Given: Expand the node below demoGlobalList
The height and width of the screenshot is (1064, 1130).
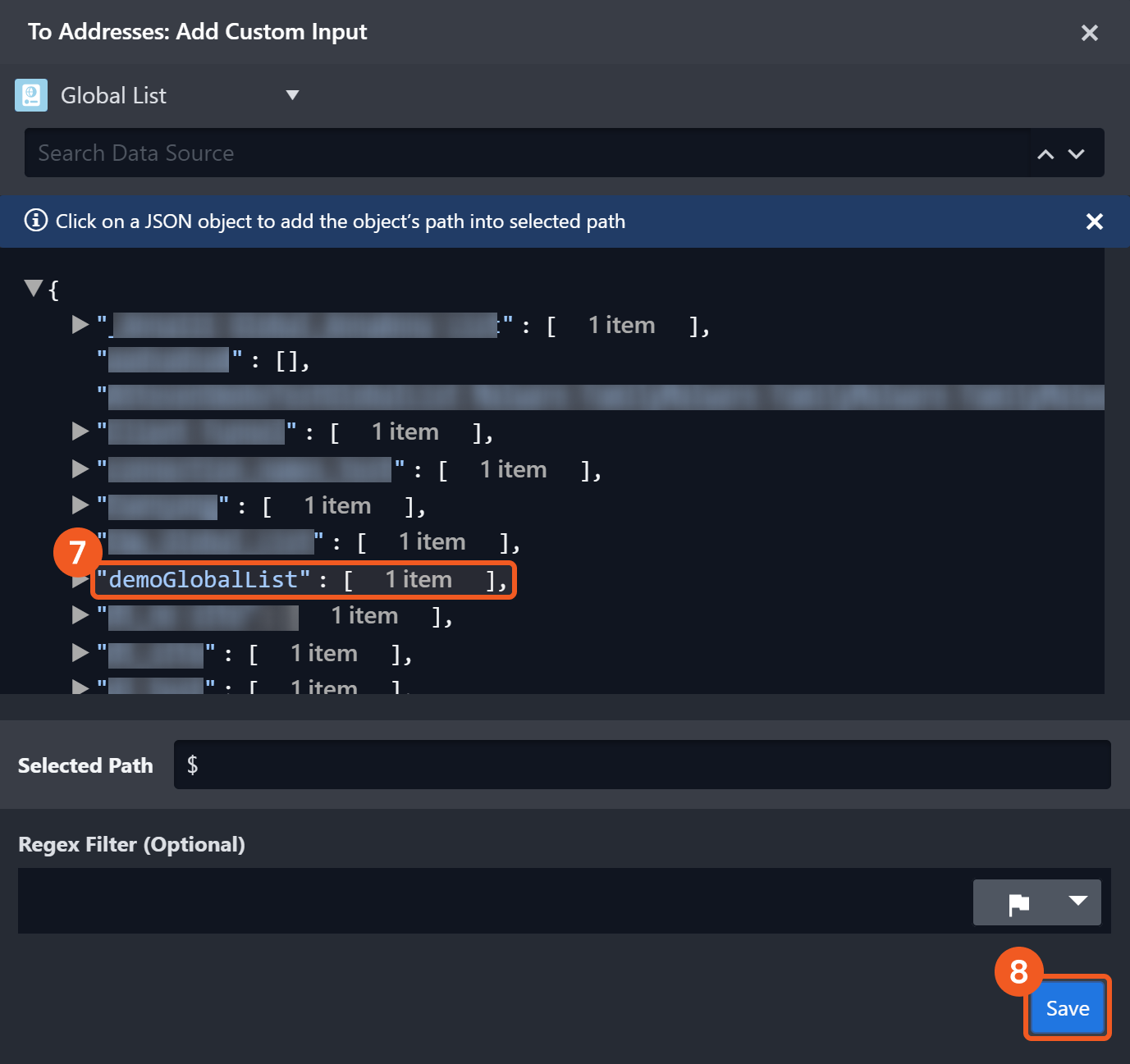Looking at the screenshot, I should tap(80, 615).
